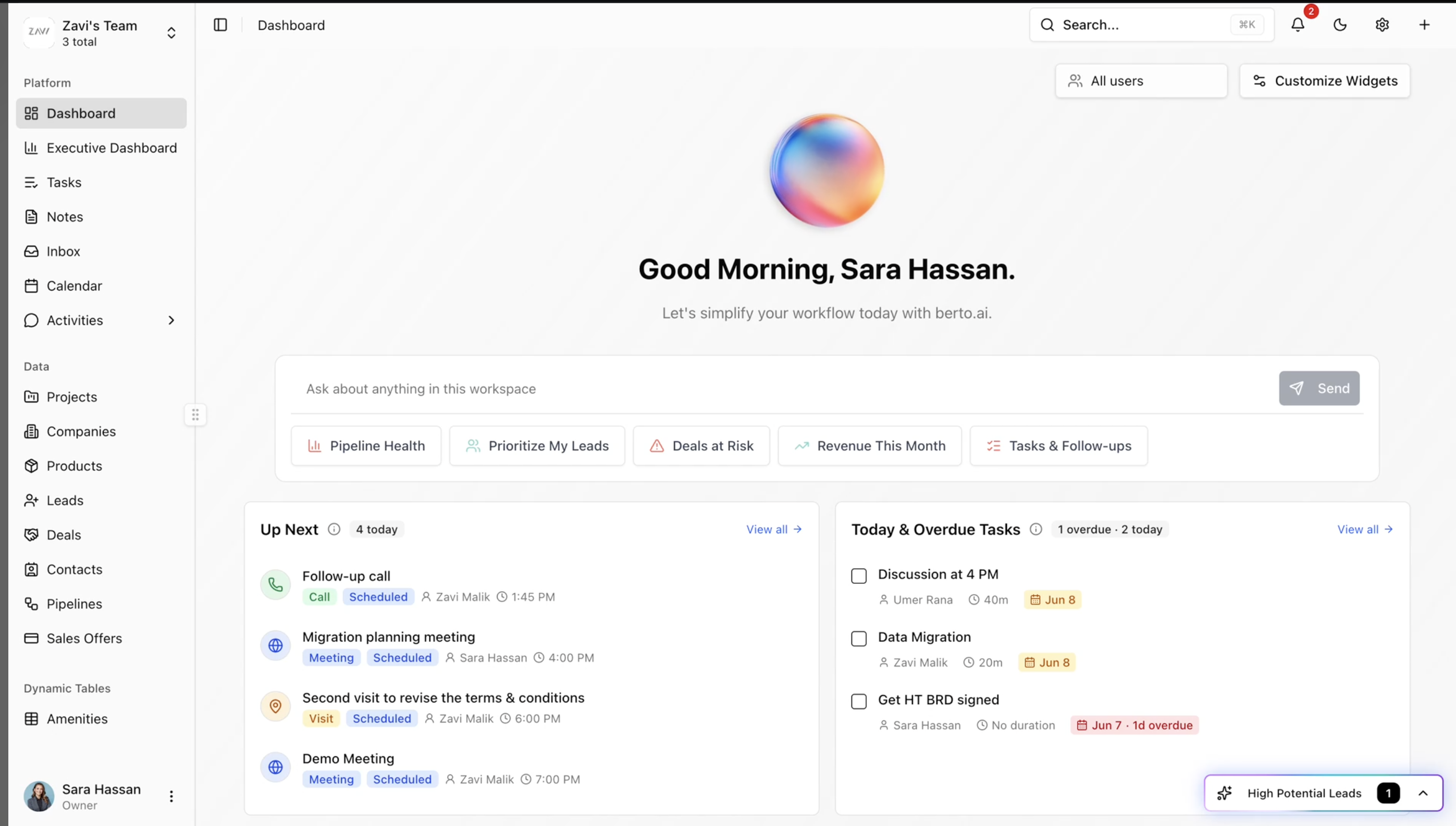
Task: Open the settings gear
Action: click(x=1382, y=25)
